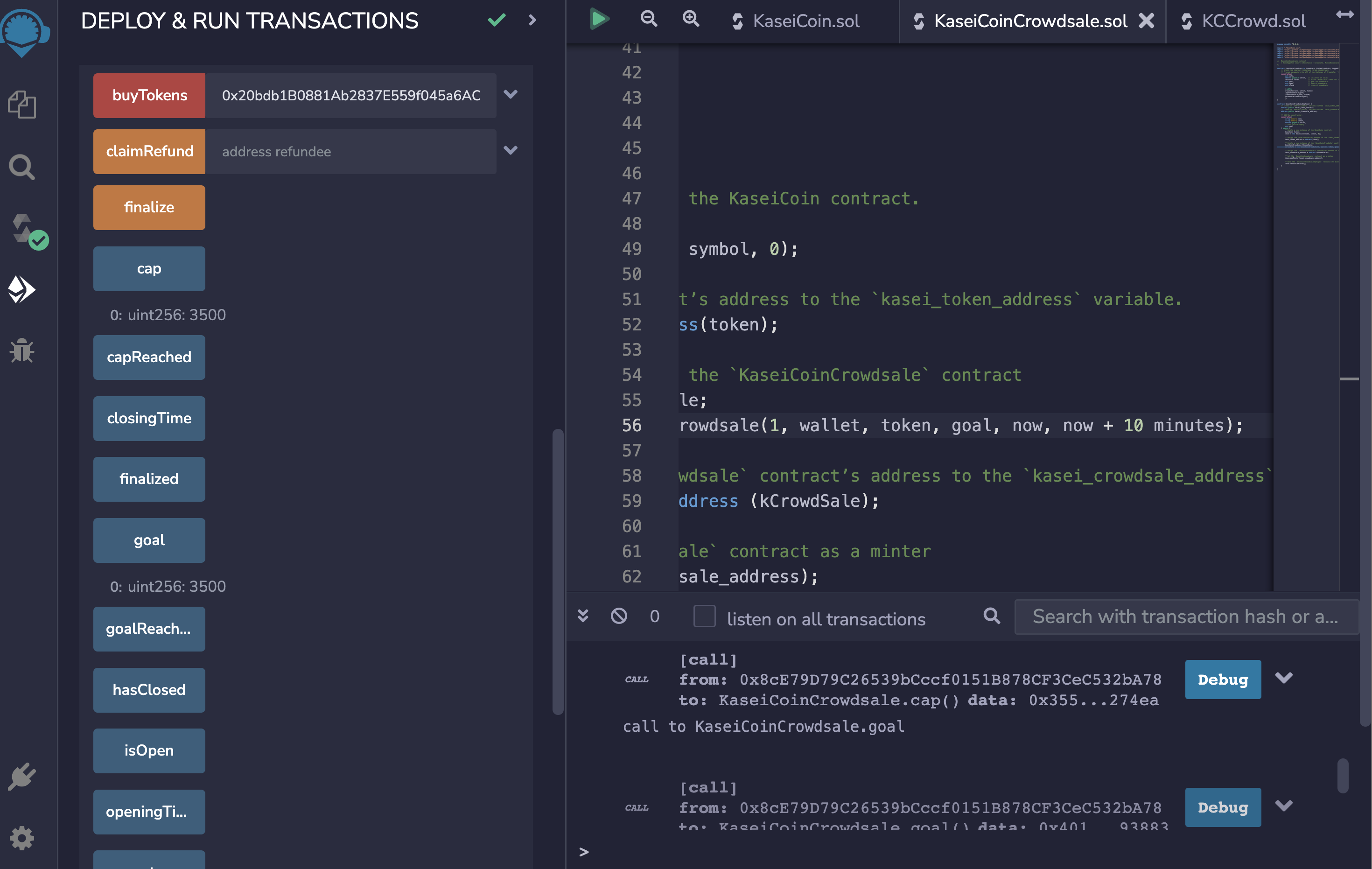Click the orange finalize button

pos(149,207)
